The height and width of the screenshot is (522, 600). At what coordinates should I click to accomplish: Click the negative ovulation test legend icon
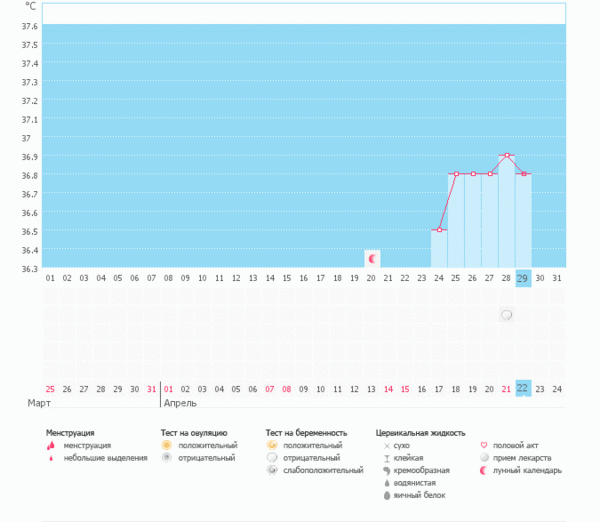166,457
